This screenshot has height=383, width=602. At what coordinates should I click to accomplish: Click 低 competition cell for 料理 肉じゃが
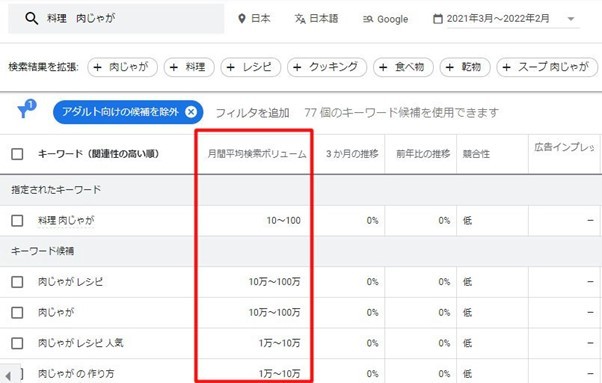tap(467, 221)
